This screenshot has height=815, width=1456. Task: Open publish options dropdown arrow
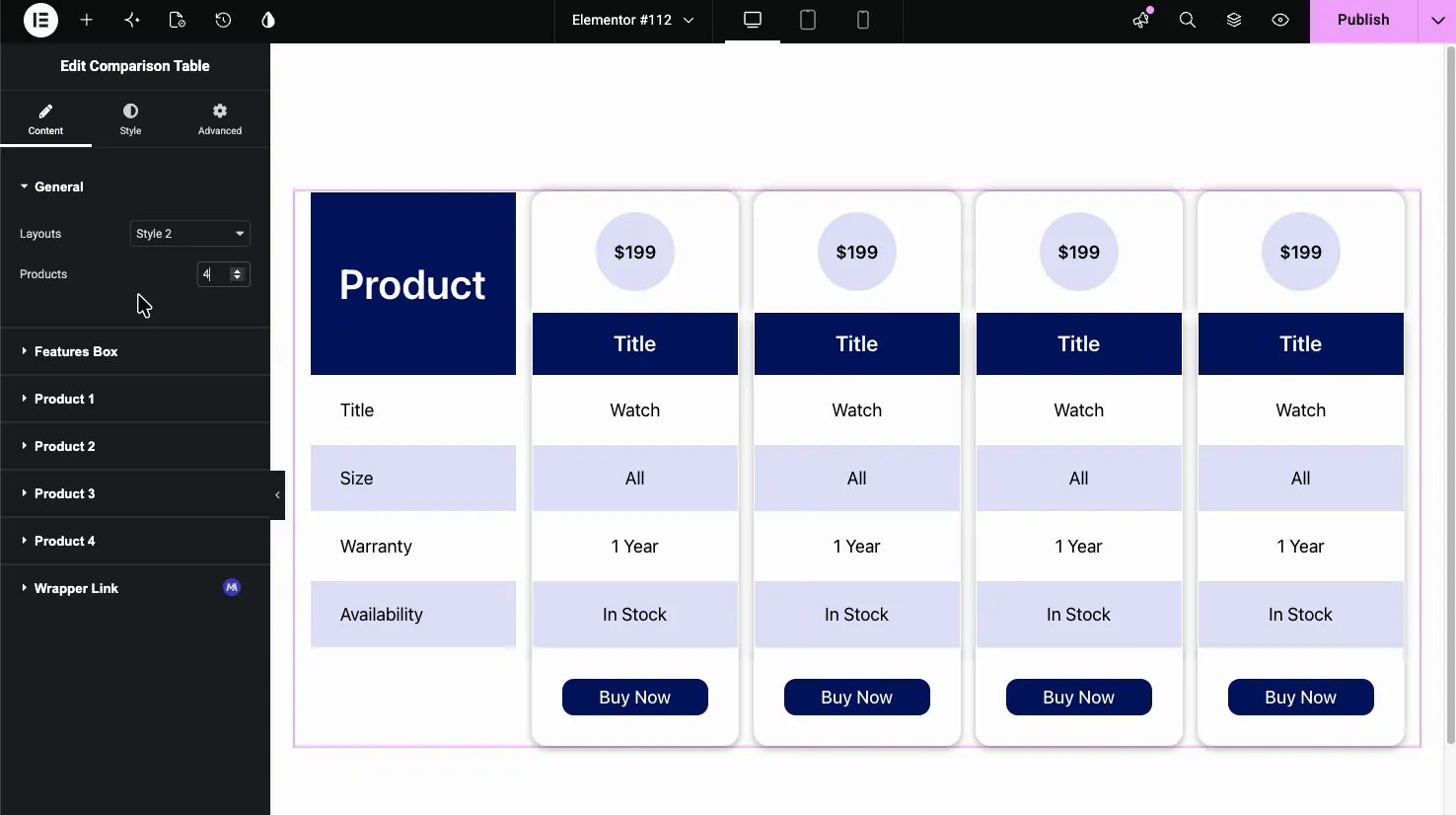(1437, 21)
